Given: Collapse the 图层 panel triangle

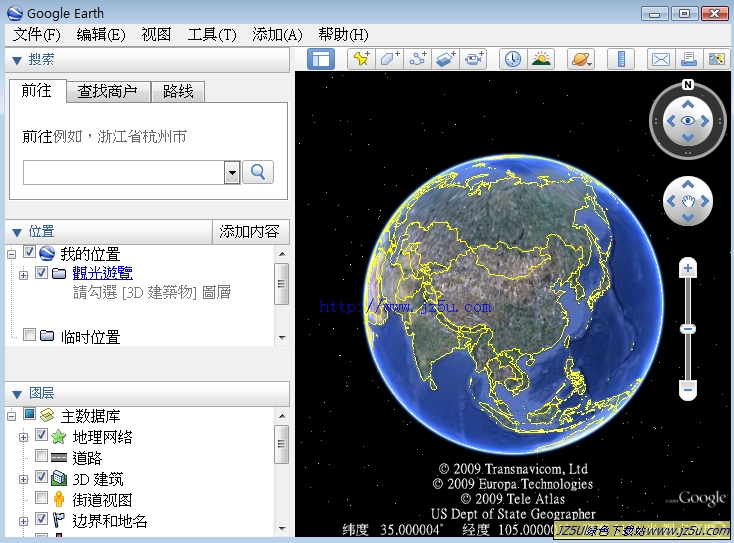Looking at the screenshot, I should (x=17, y=395).
